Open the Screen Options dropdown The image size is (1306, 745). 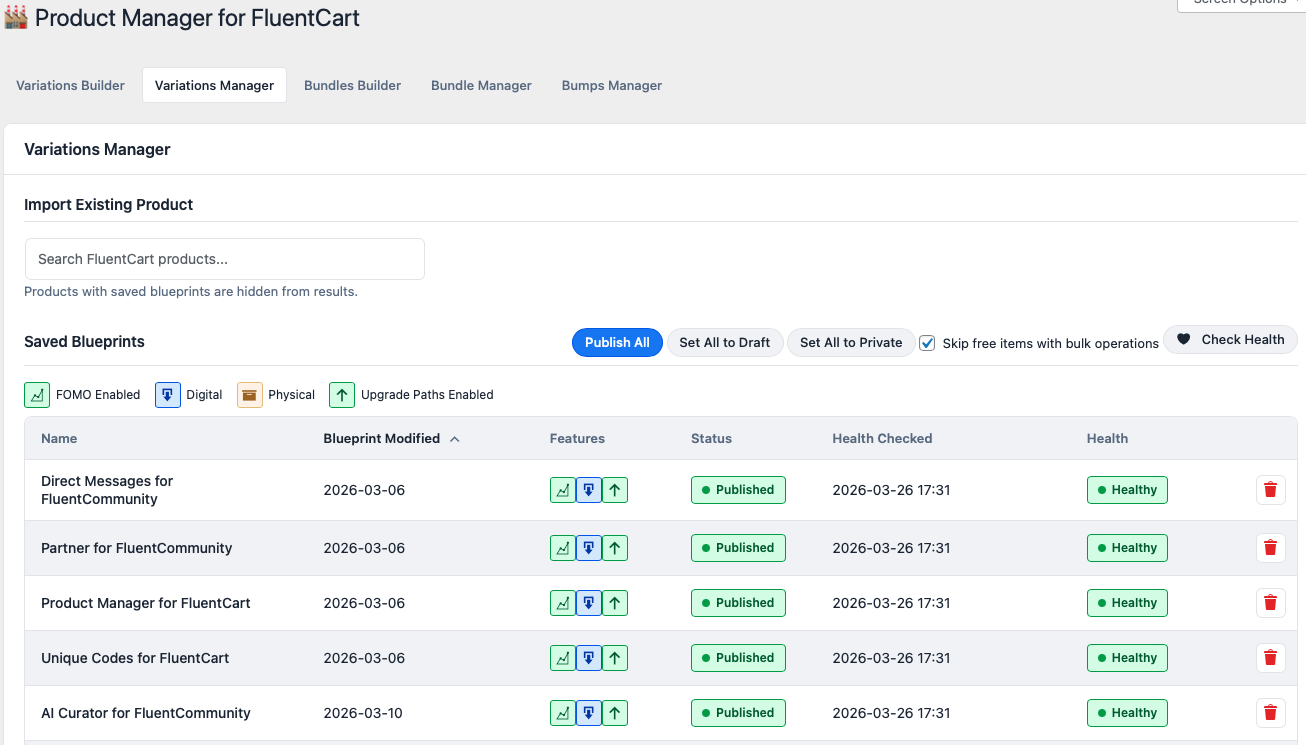1241,3
